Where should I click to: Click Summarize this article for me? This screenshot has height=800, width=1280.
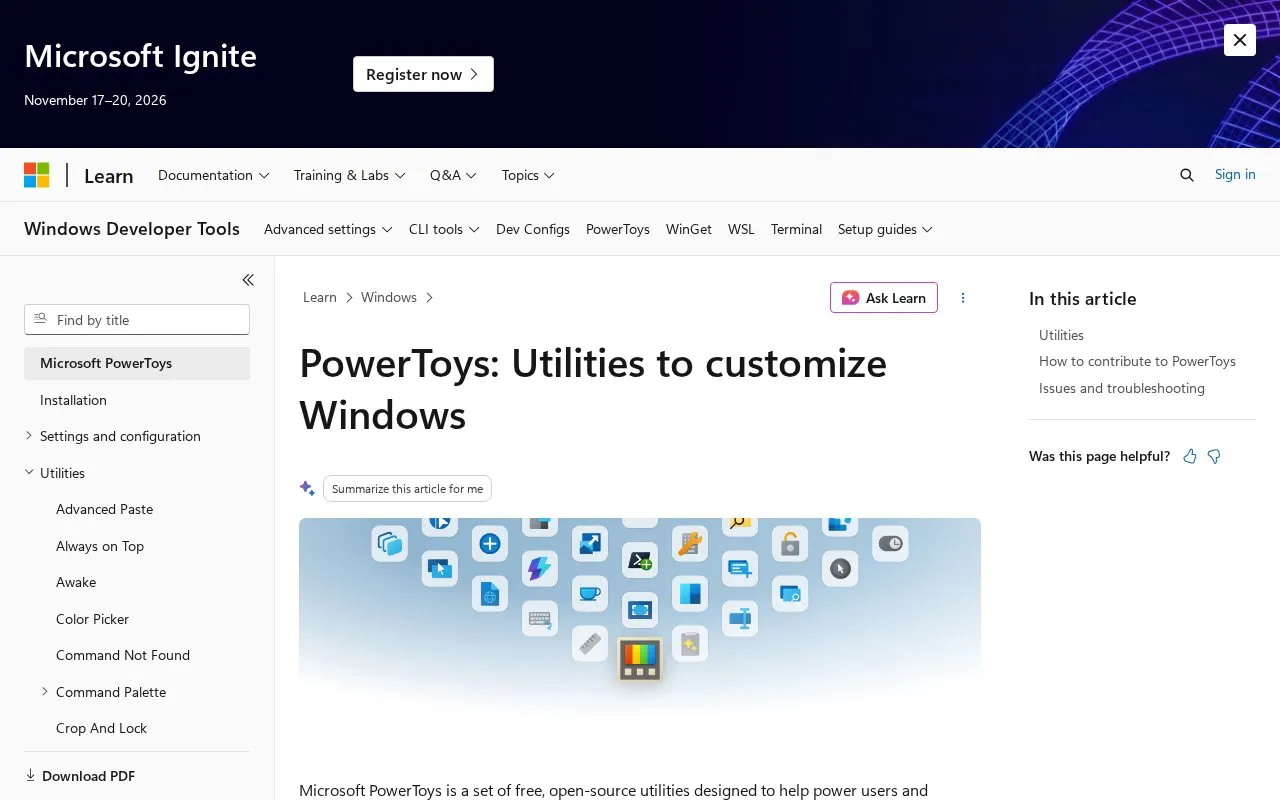[407, 489]
